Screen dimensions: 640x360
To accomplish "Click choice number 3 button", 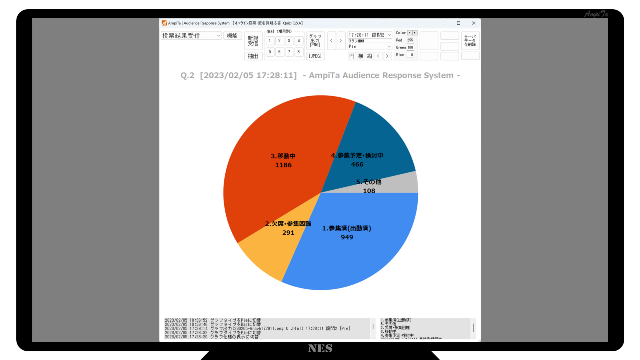I will pos(289,41).
